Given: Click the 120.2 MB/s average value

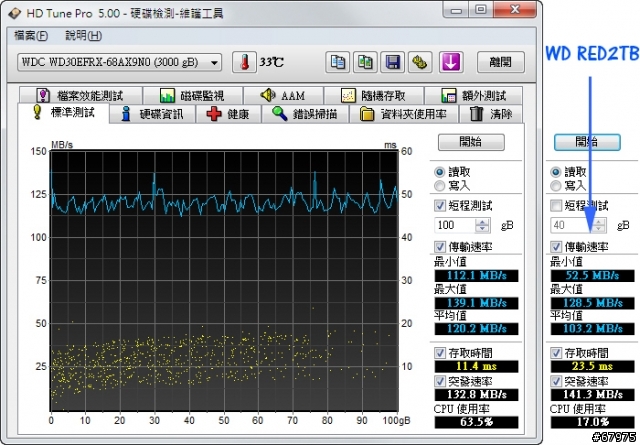Looking at the screenshot, I should 476,329.
